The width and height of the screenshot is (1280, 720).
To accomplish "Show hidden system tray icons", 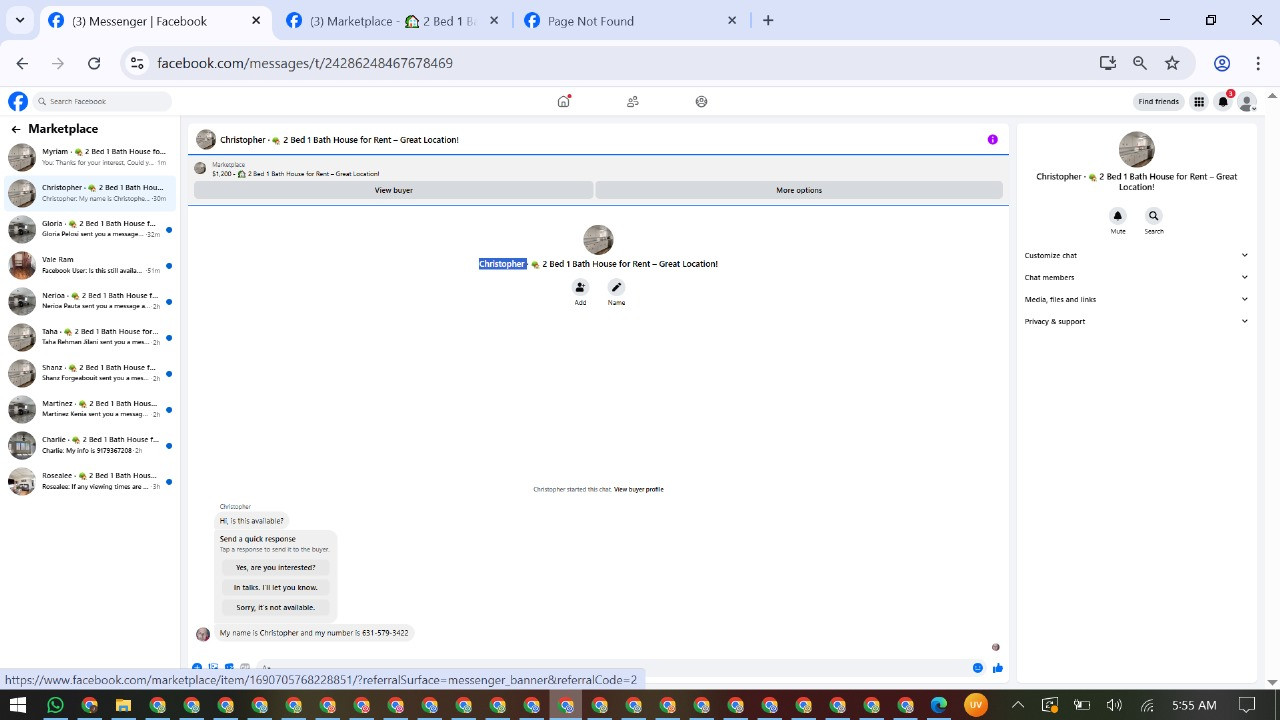I will [x=1018, y=705].
